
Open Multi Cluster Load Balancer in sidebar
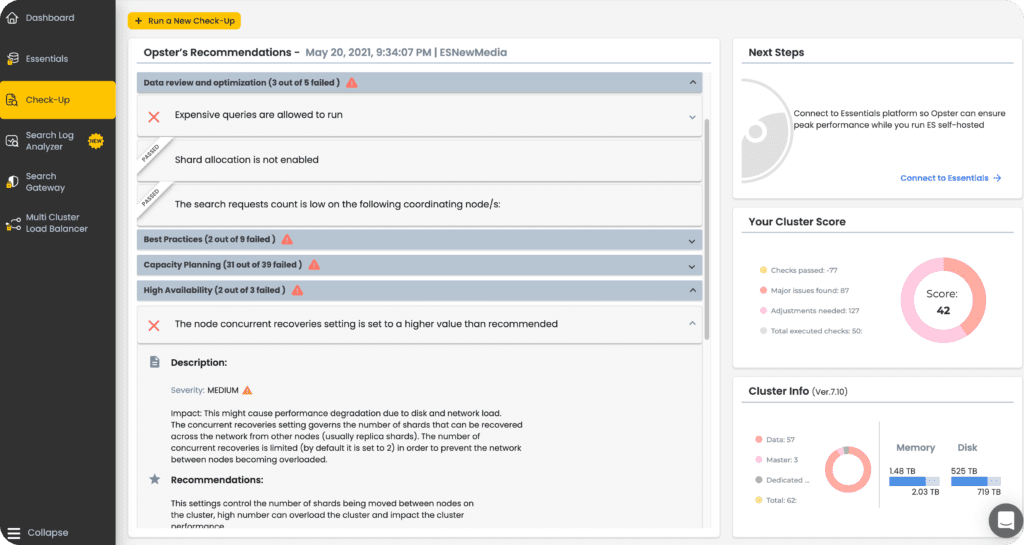pos(56,223)
